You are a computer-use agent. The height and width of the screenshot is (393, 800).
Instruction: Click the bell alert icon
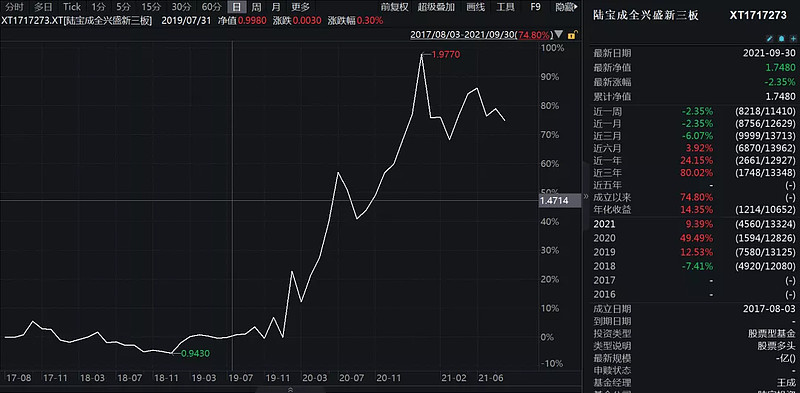[782, 38]
